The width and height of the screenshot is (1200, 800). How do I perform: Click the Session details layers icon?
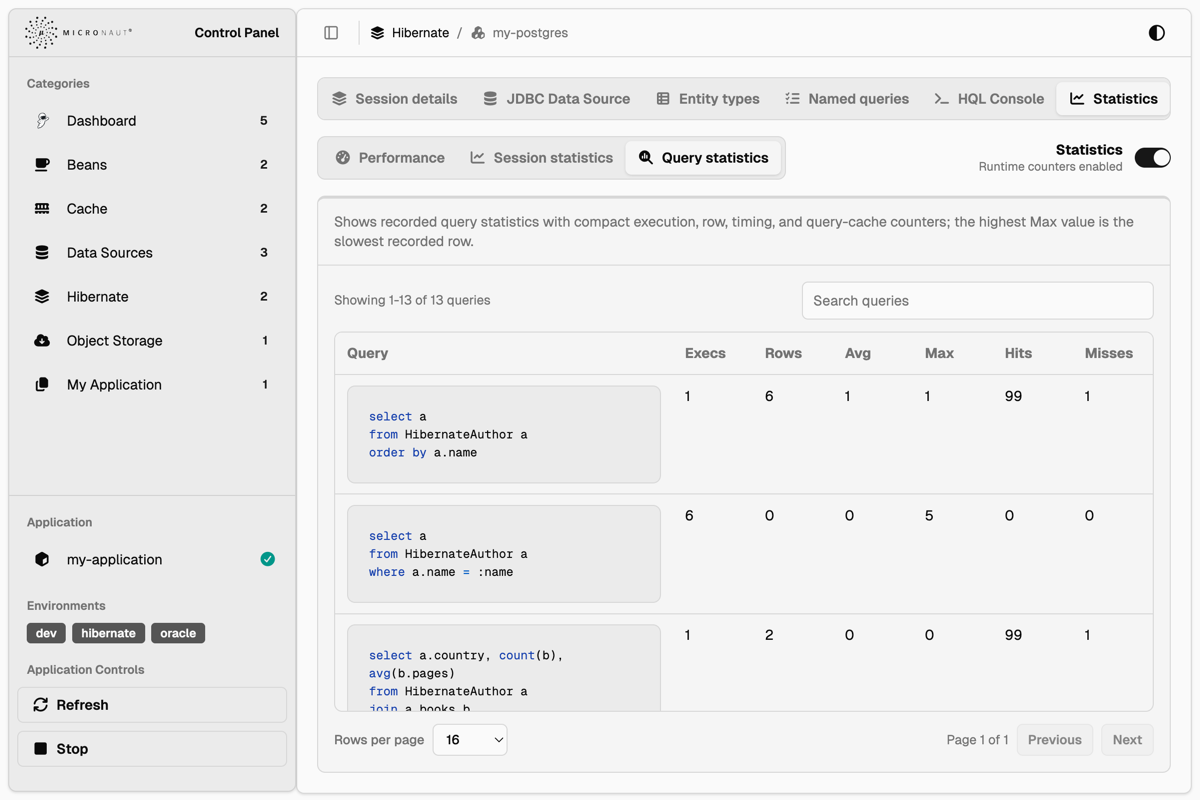pos(340,99)
